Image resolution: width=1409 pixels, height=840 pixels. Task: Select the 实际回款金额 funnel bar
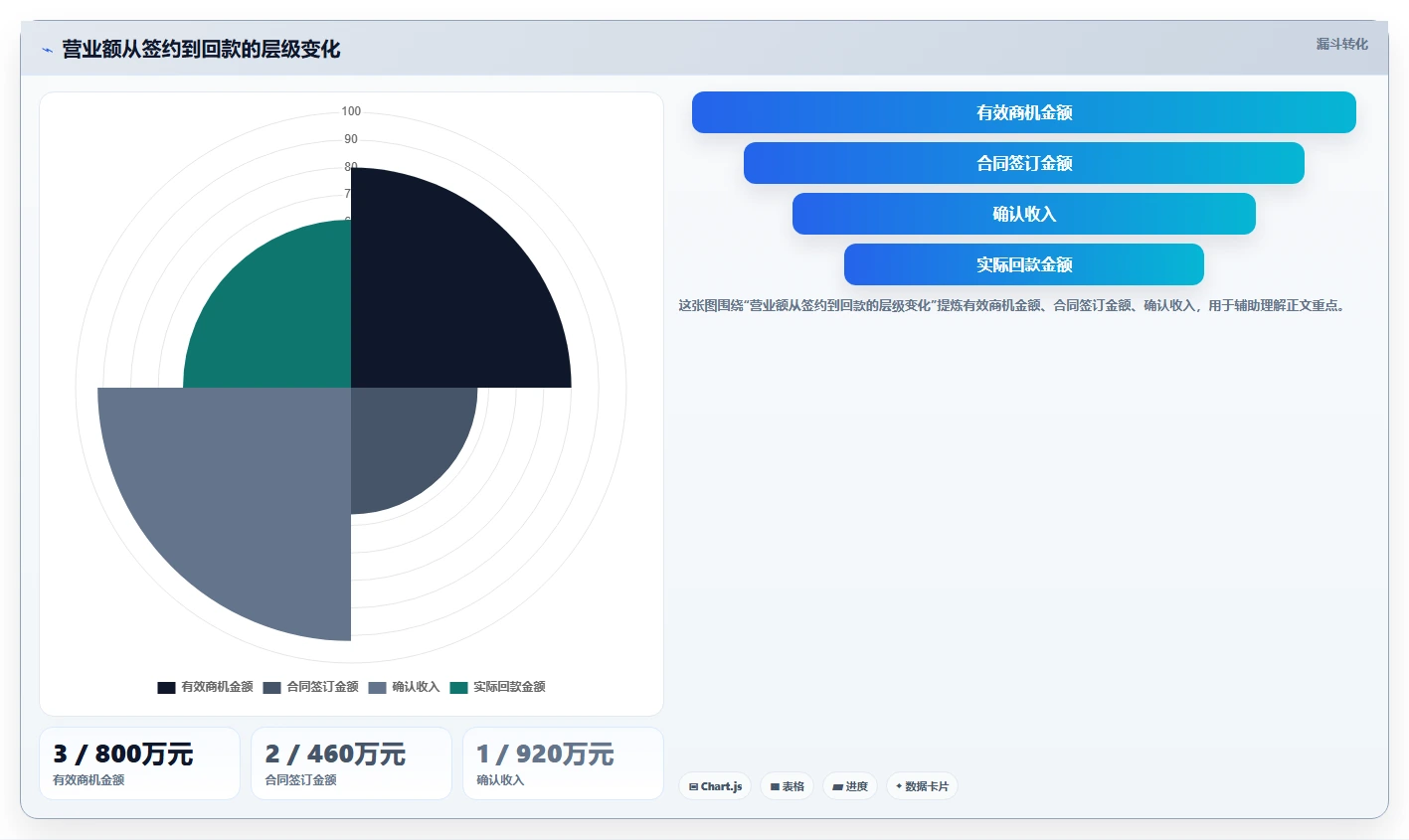(x=1023, y=264)
